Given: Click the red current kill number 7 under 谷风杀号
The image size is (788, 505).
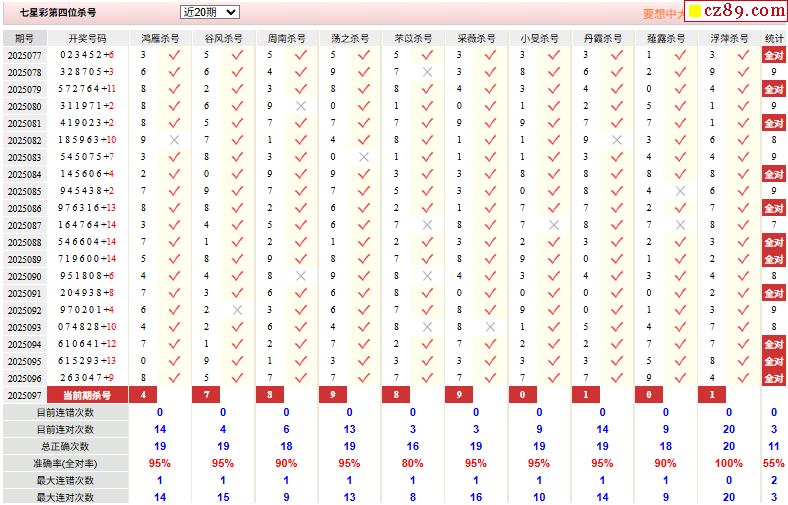Looking at the screenshot, I should coord(207,395).
